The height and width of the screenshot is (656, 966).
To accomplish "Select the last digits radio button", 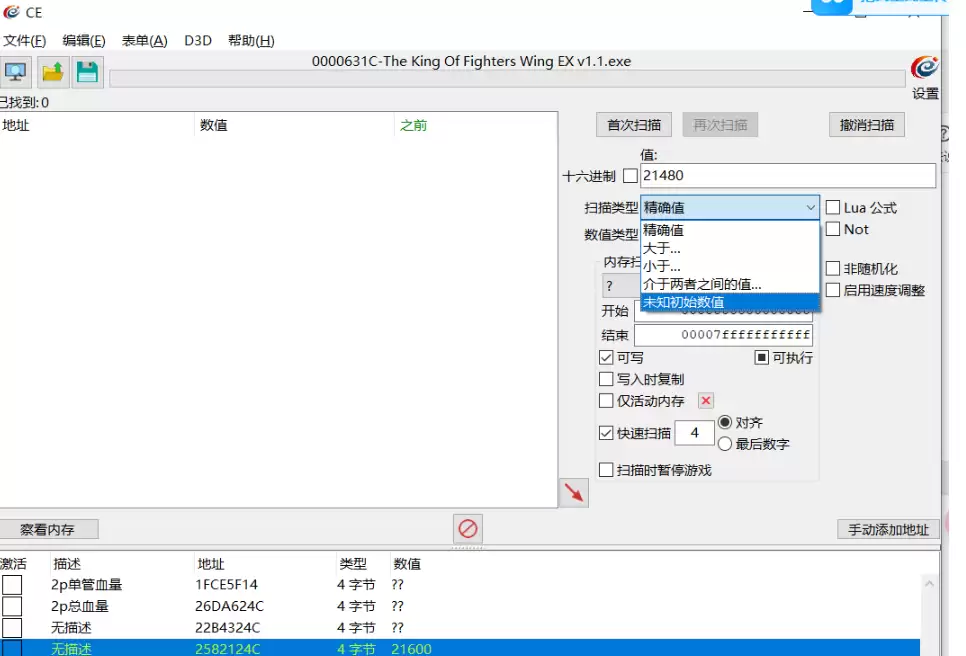I will (725, 444).
